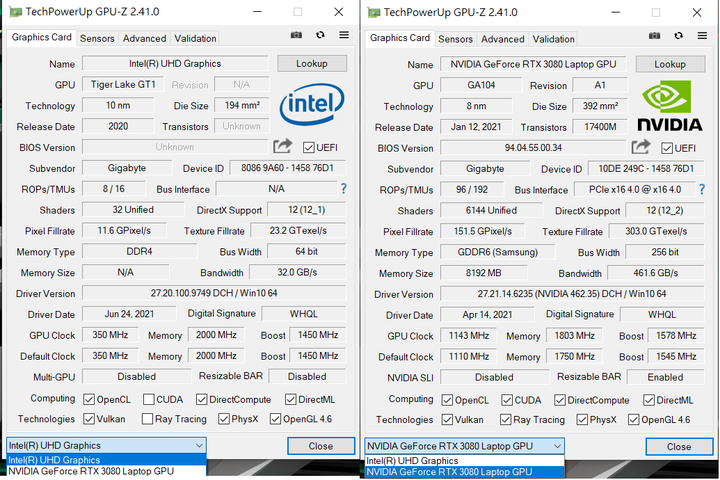Image resolution: width=720 pixels, height=480 pixels.
Task: Click the screenshot camera icon in NVIDIA window
Action: (654, 36)
